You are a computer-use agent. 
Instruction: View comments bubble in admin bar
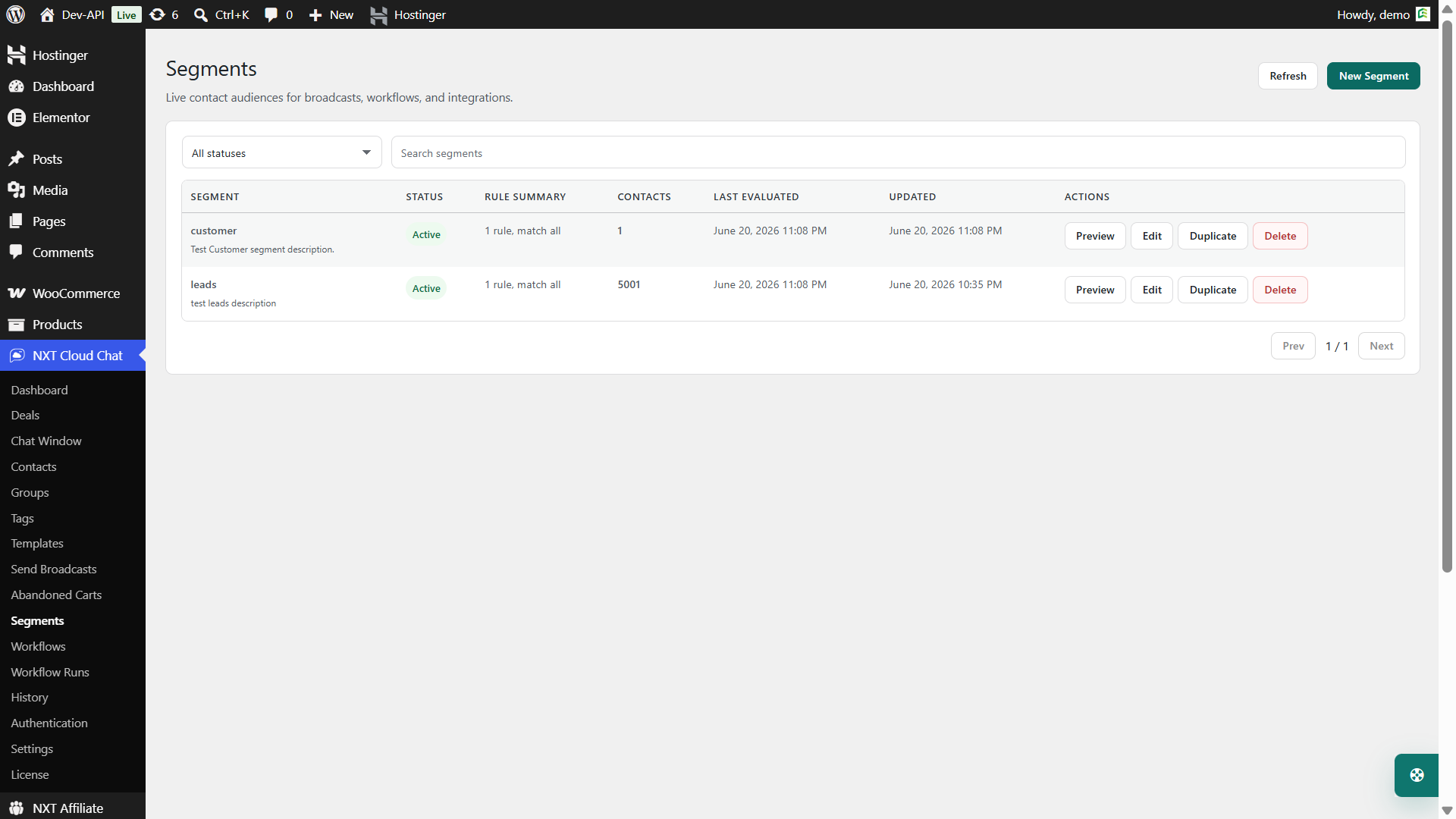click(x=271, y=14)
